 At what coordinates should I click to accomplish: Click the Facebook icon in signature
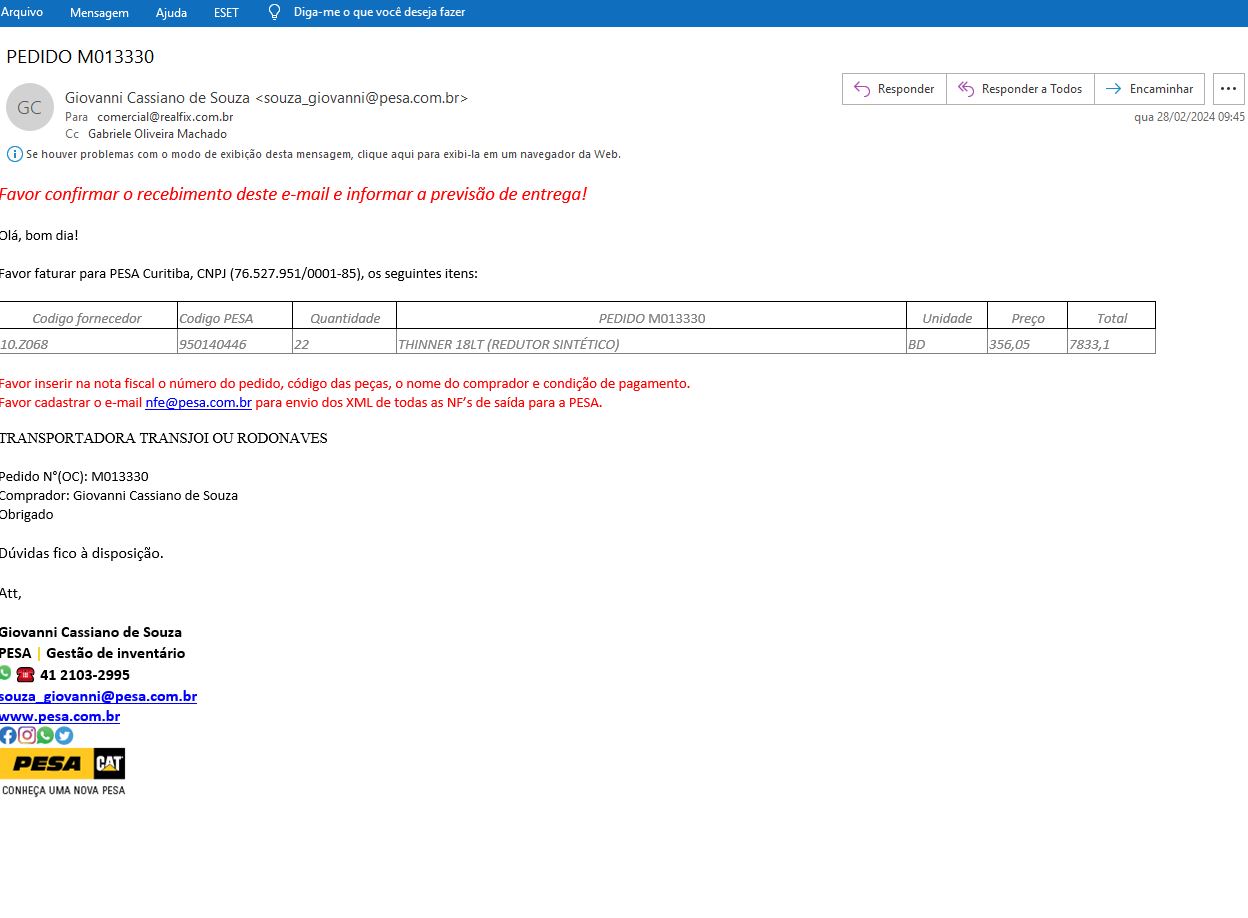pyautogui.click(x=8, y=735)
